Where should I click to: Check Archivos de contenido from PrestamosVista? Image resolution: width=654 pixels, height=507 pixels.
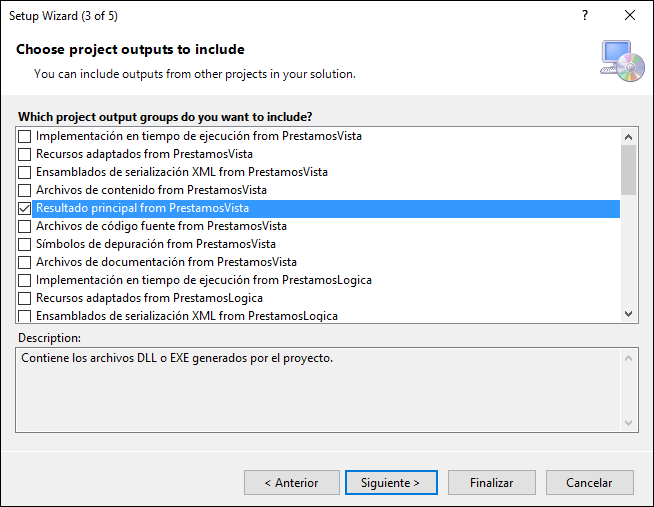point(25,191)
